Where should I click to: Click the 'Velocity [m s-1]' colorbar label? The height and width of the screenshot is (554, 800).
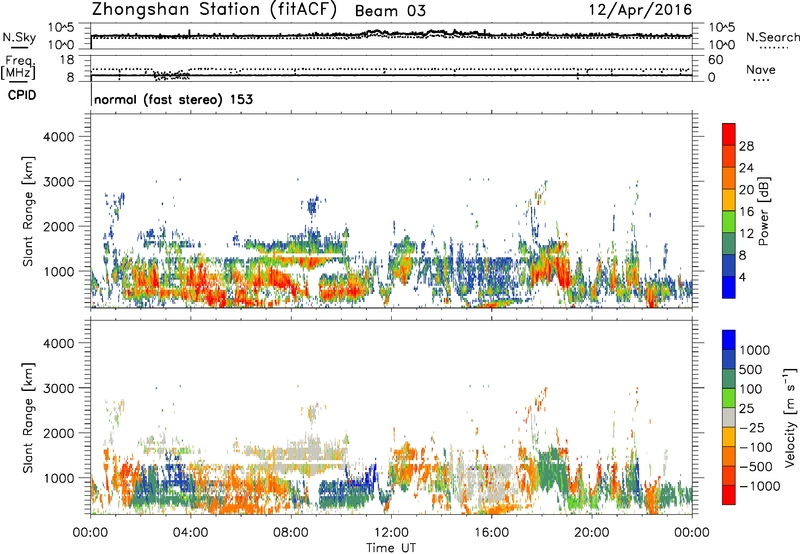pos(790,417)
